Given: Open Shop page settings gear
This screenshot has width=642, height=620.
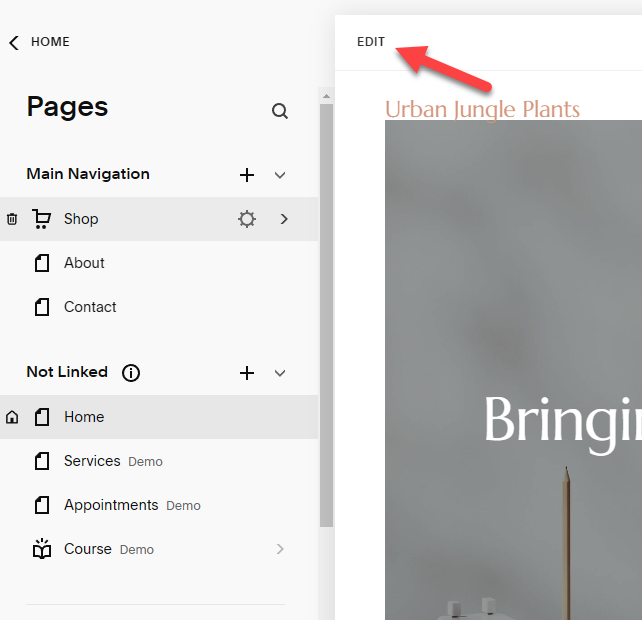Looking at the screenshot, I should [x=247, y=219].
